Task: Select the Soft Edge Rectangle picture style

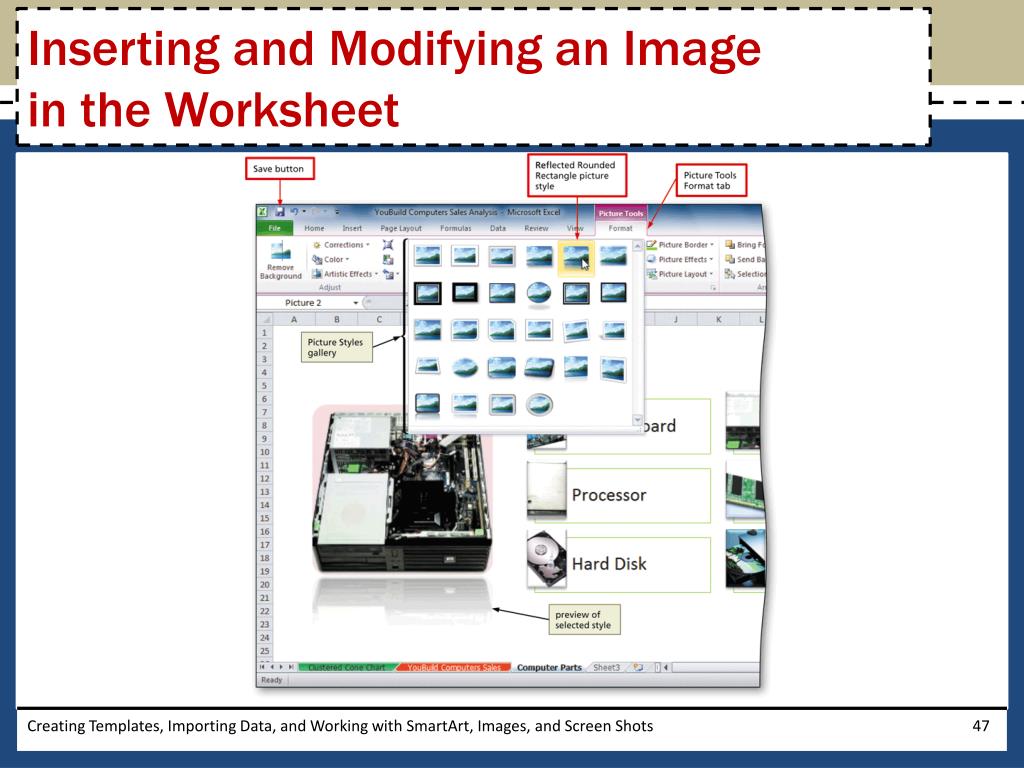Action: (x=613, y=256)
